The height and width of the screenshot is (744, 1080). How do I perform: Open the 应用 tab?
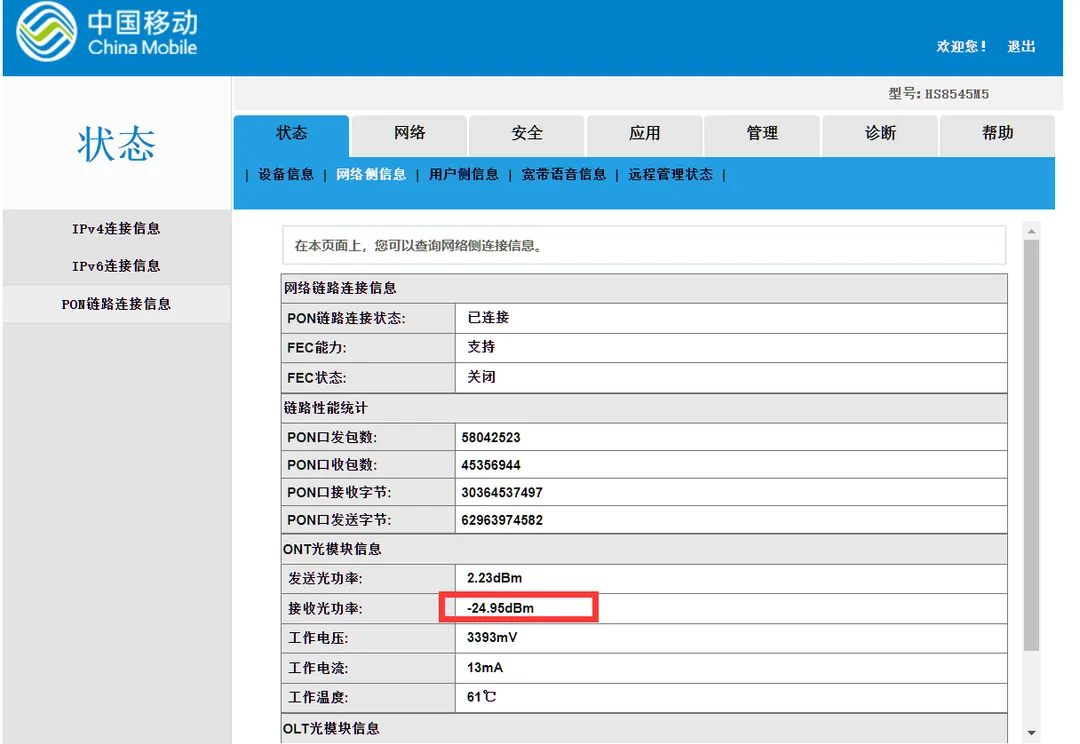pos(645,134)
